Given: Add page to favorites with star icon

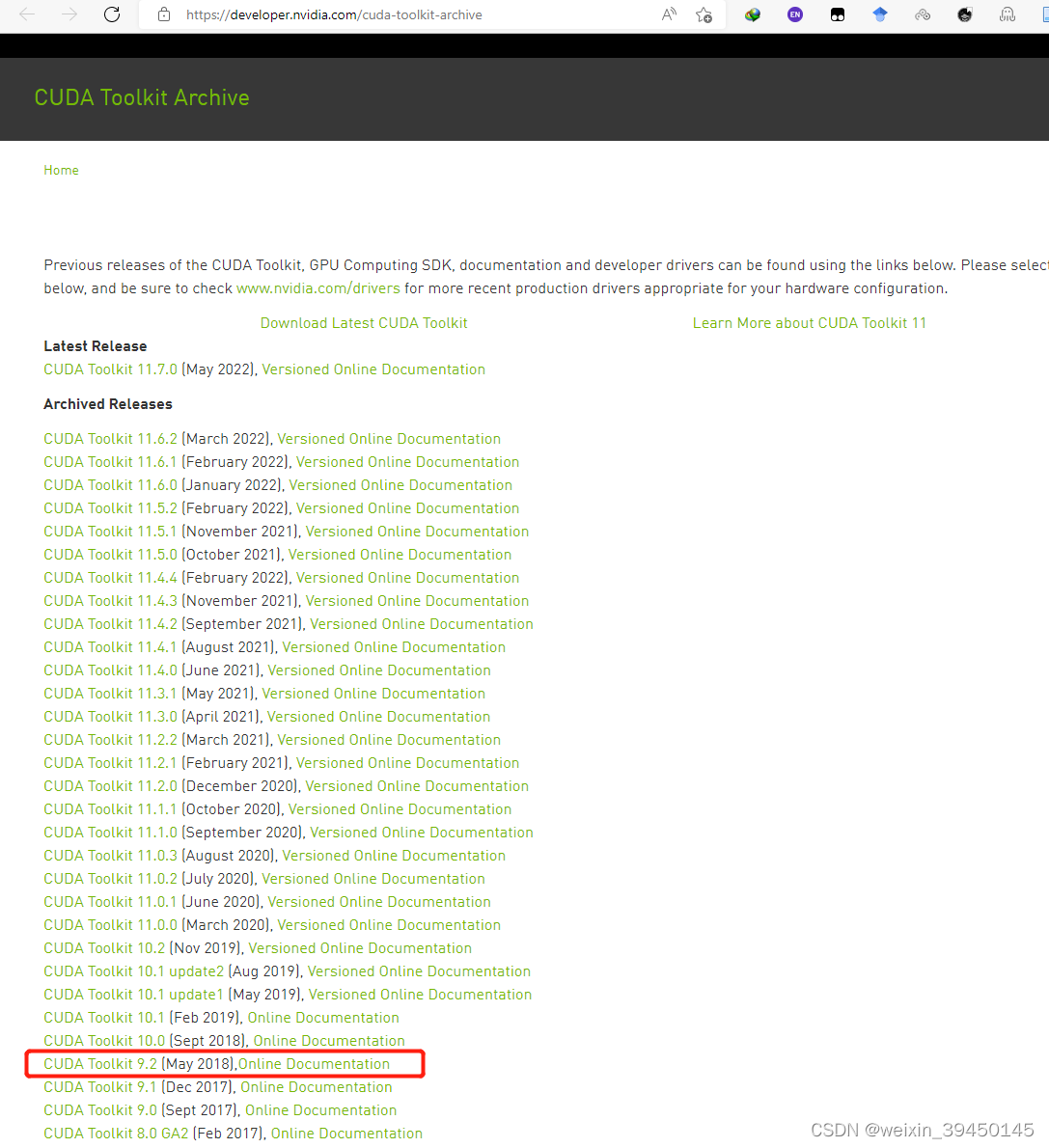Looking at the screenshot, I should point(704,14).
